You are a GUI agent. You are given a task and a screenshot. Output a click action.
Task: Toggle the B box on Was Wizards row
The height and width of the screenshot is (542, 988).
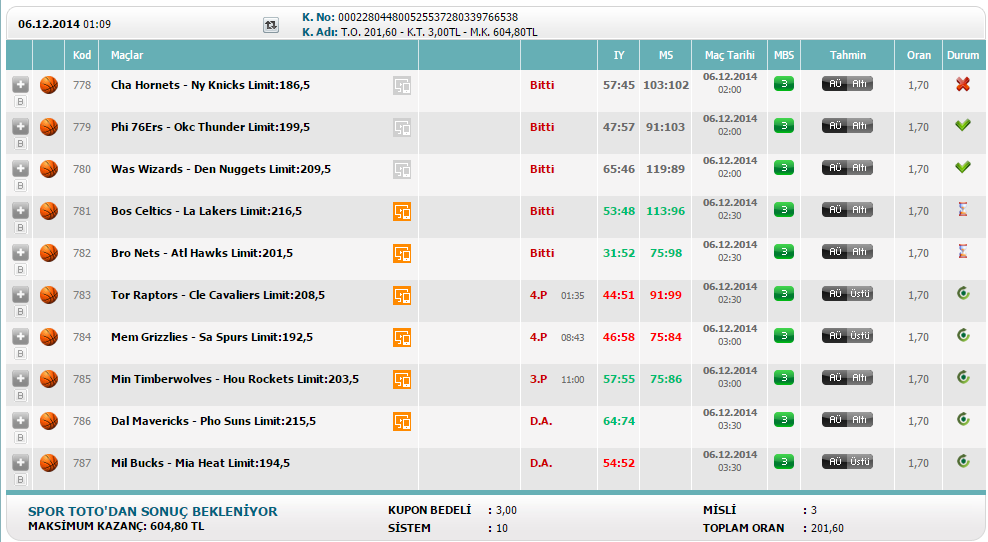tap(20, 185)
